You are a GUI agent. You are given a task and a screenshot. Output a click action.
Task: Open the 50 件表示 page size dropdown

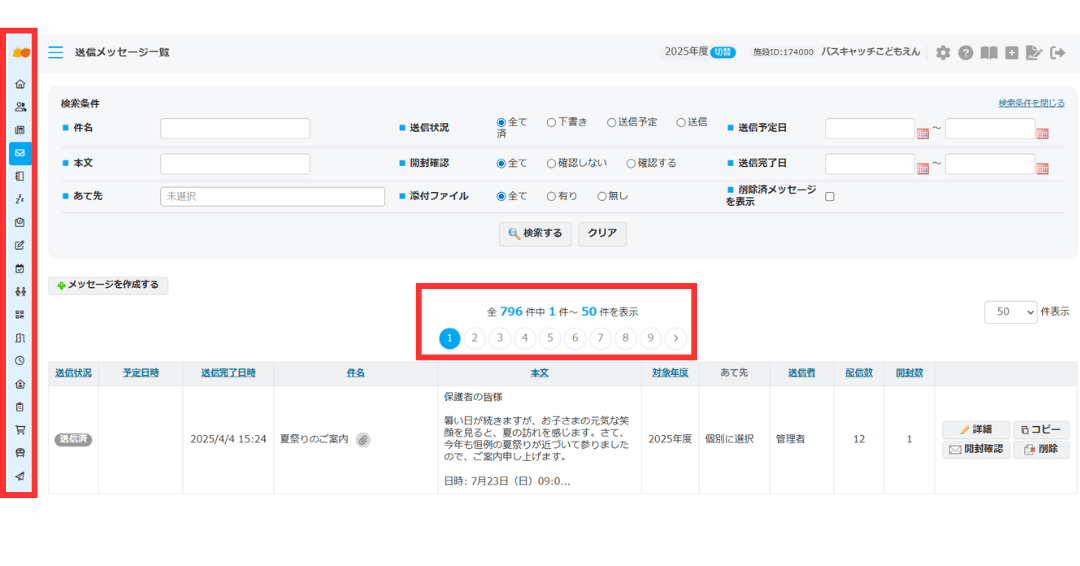1011,312
